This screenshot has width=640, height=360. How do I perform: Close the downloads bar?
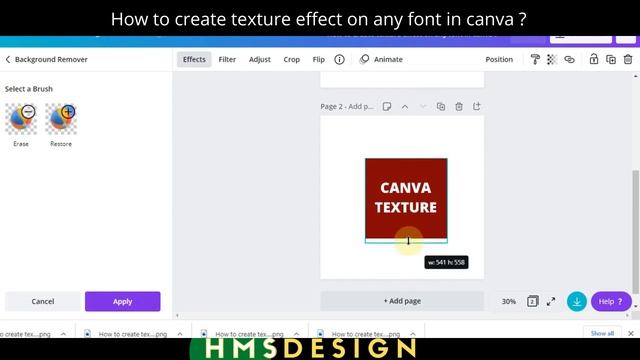pyautogui.click(x=631, y=333)
